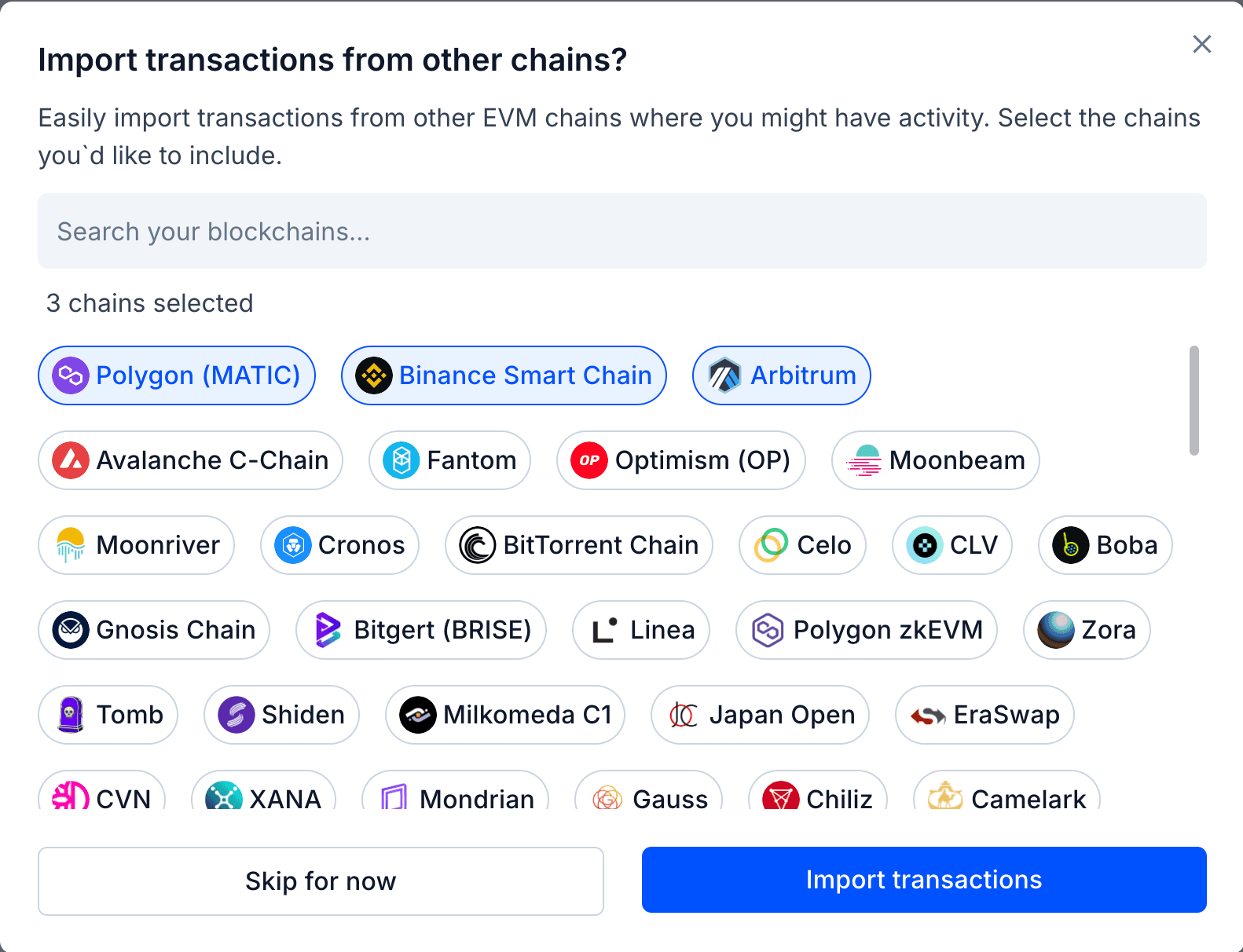Image resolution: width=1243 pixels, height=952 pixels.
Task: Select the Optimism OP icon
Action: pos(590,460)
